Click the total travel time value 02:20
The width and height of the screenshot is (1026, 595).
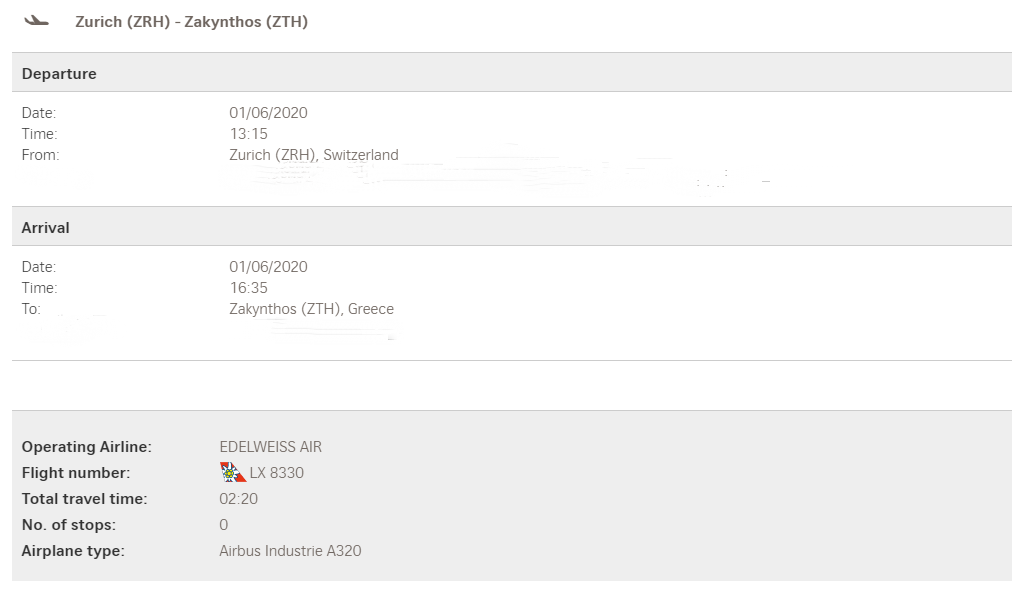pos(238,499)
